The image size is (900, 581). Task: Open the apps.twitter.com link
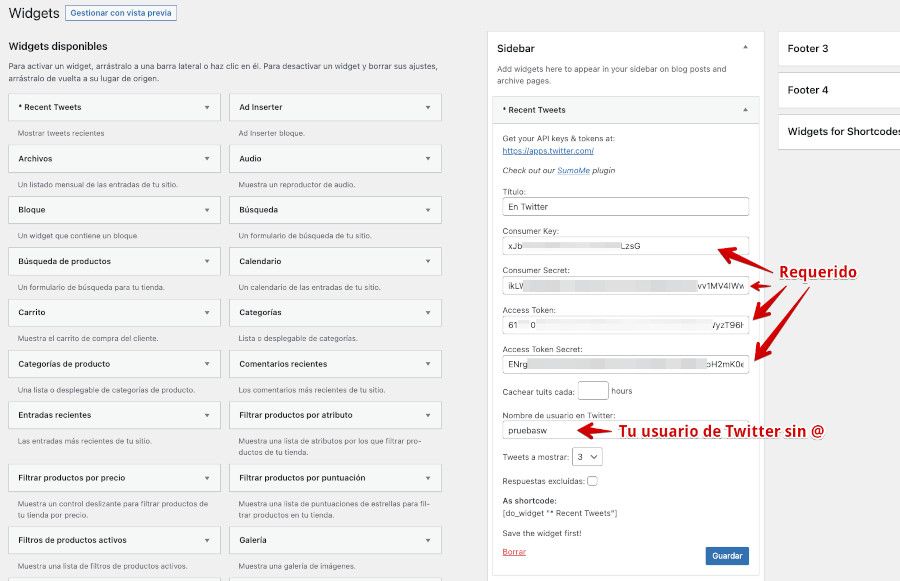548,151
